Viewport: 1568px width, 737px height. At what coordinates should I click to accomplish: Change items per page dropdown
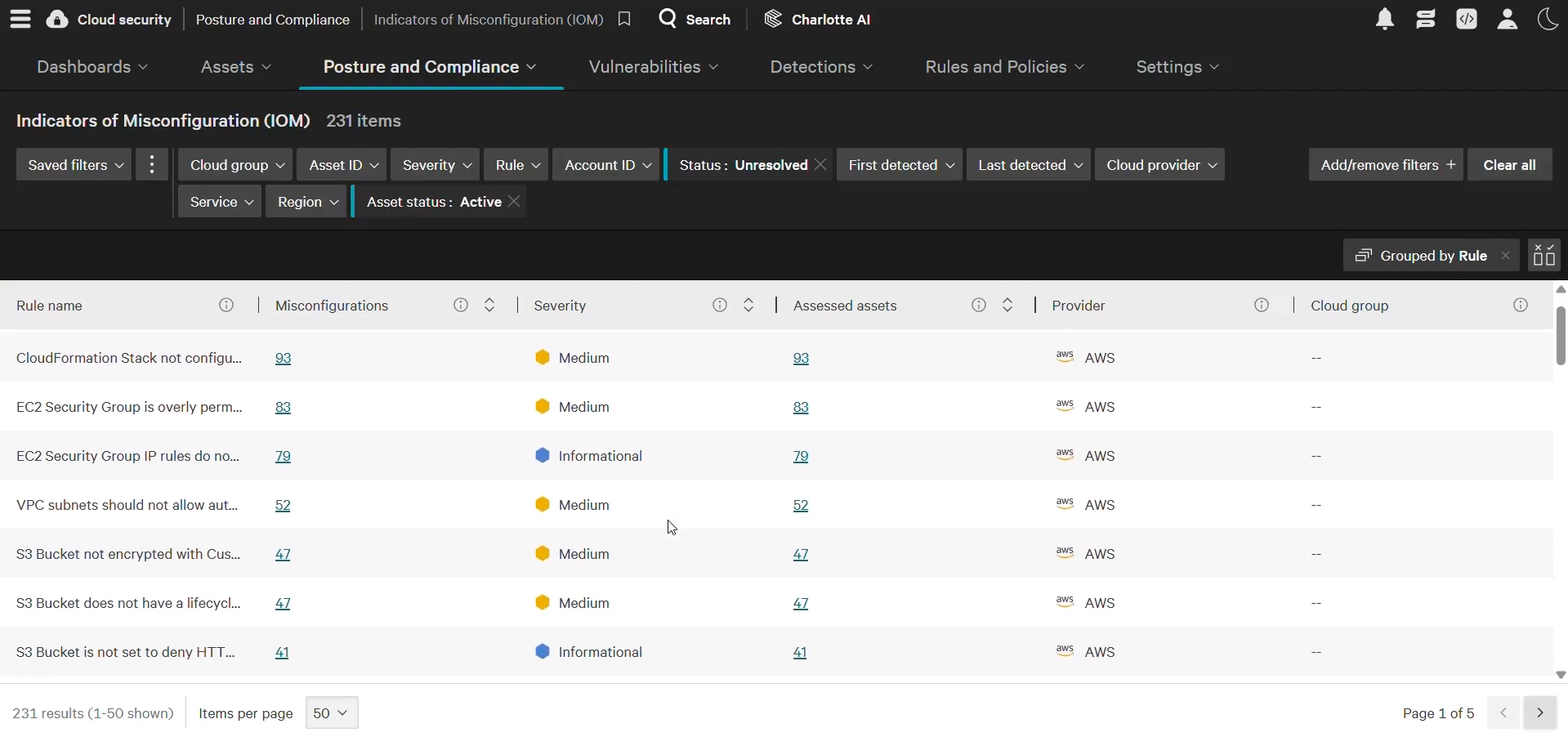click(x=332, y=713)
